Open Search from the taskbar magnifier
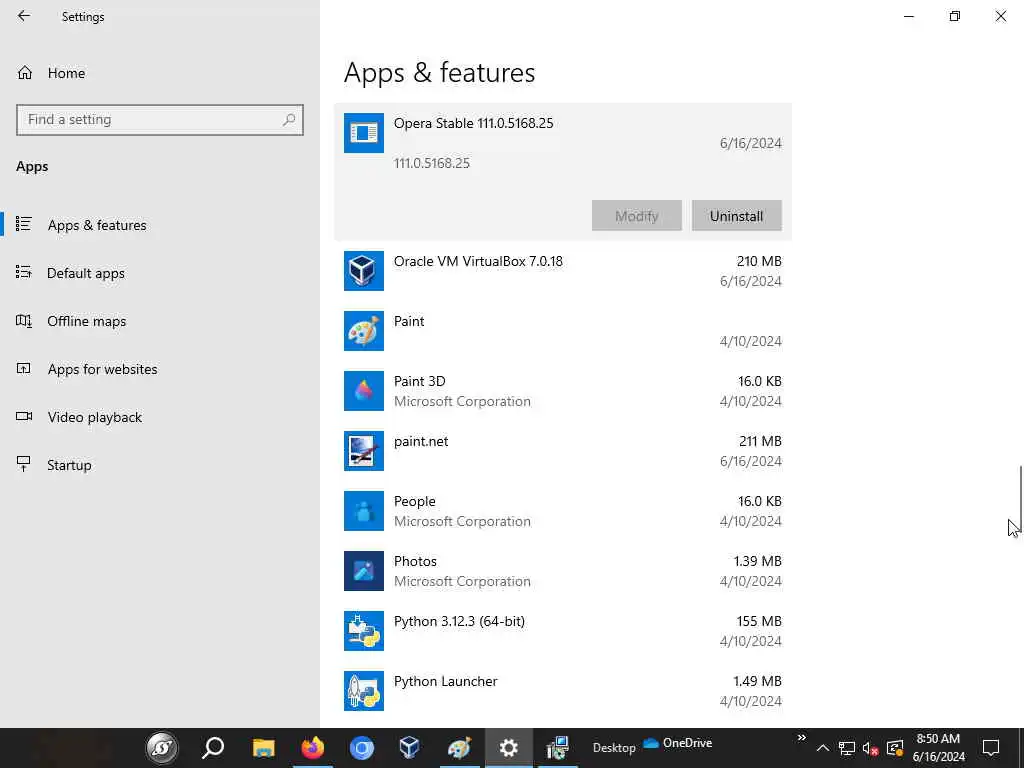The height and width of the screenshot is (768, 1024). click(213, 748)
